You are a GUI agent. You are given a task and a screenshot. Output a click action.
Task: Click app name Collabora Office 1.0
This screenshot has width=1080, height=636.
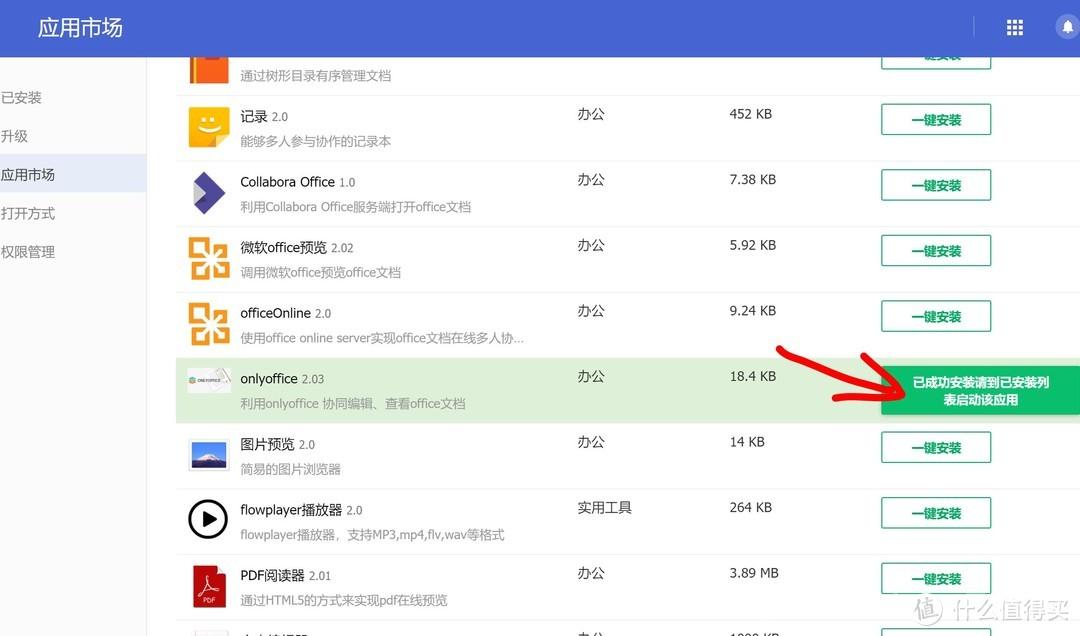click(298, 182)
